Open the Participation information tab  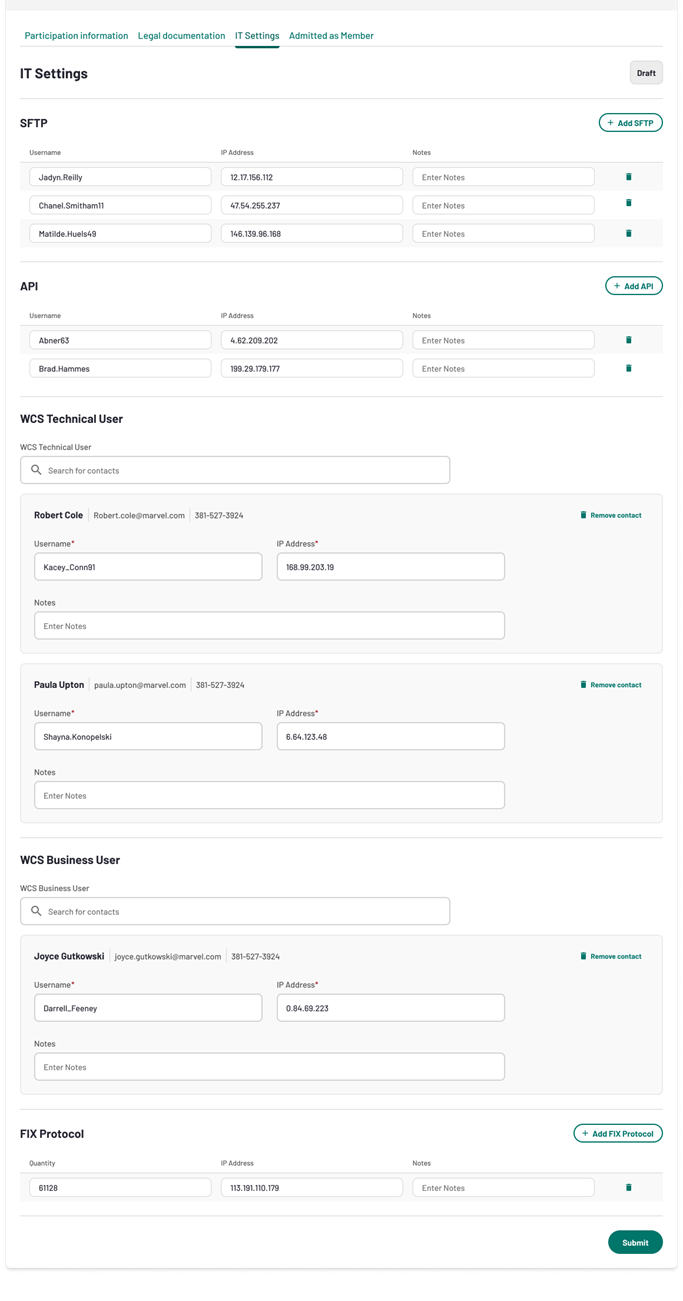click(76, 35)
